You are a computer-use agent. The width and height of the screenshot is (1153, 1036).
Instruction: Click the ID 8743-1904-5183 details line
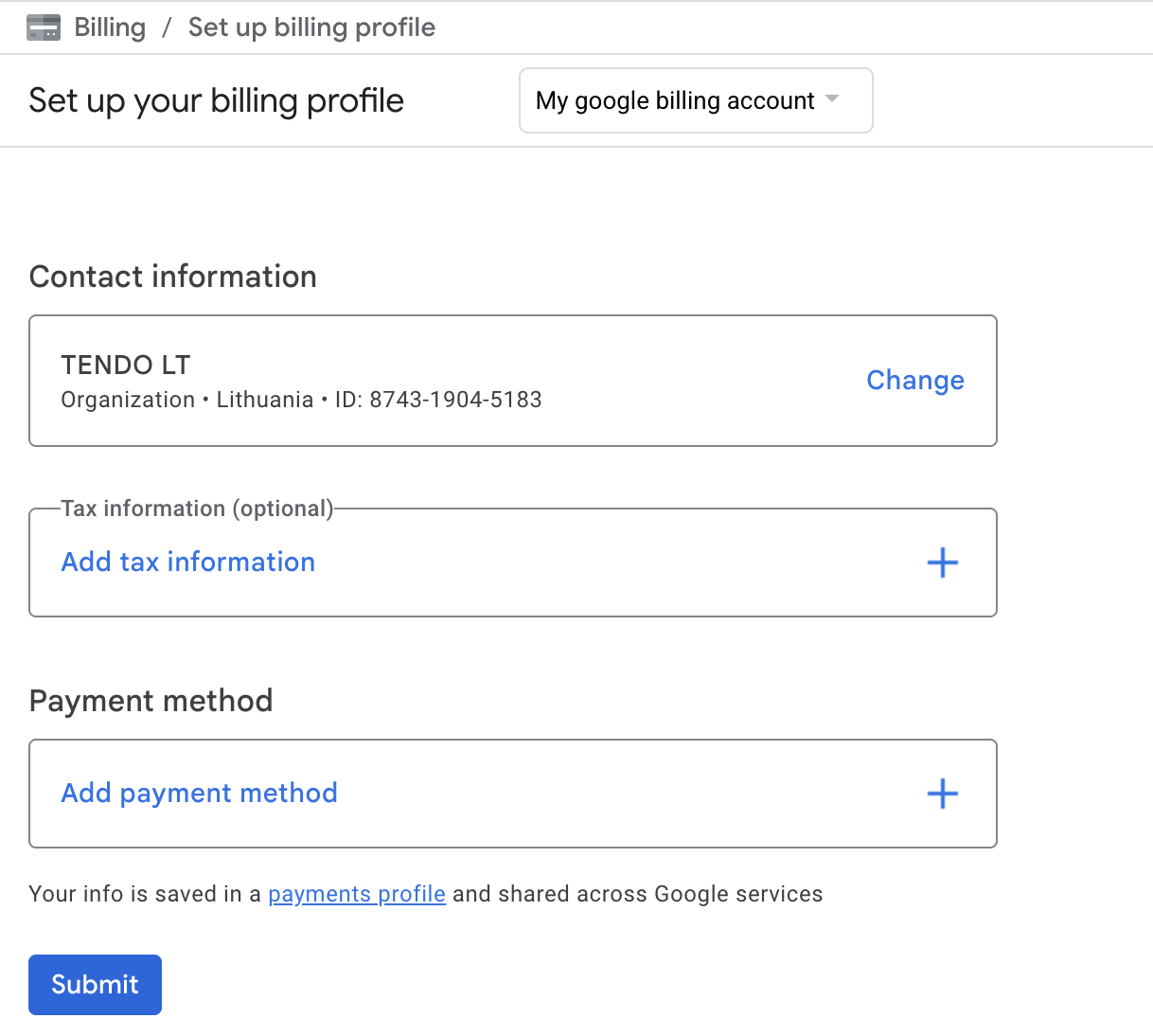[301, 400]
